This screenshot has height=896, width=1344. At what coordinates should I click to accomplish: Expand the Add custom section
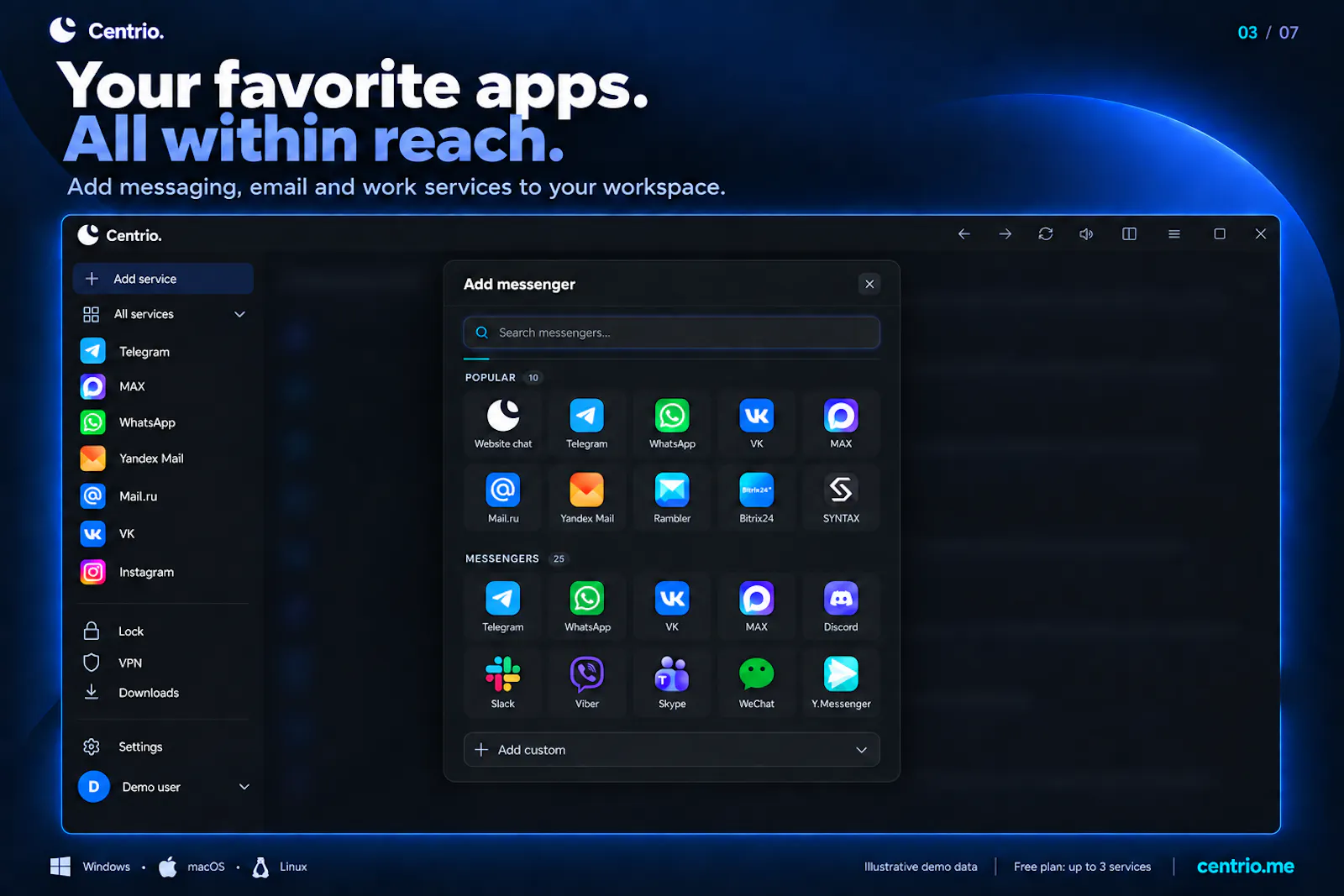[672, 750]
